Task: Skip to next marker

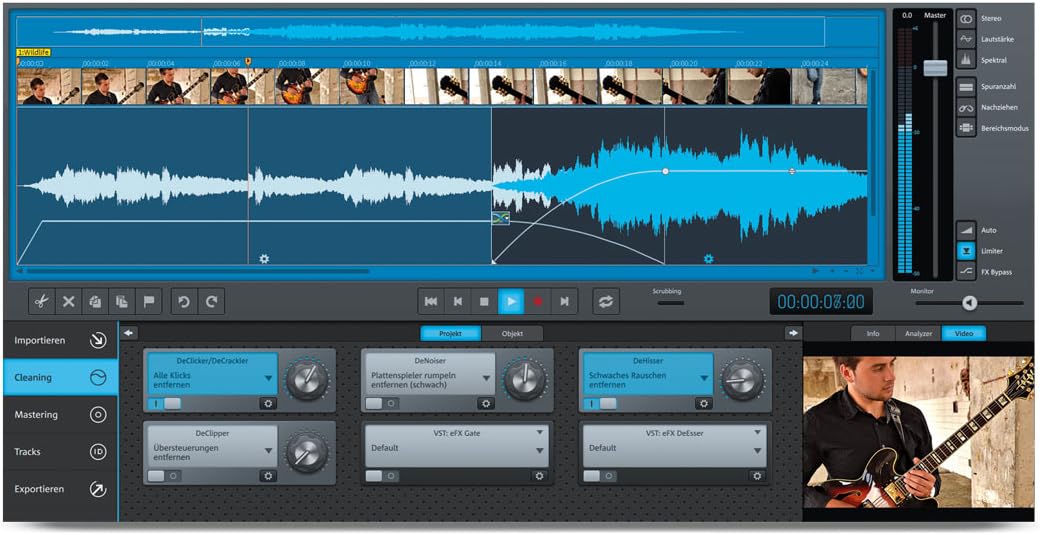Action: (x=564, y=302)
